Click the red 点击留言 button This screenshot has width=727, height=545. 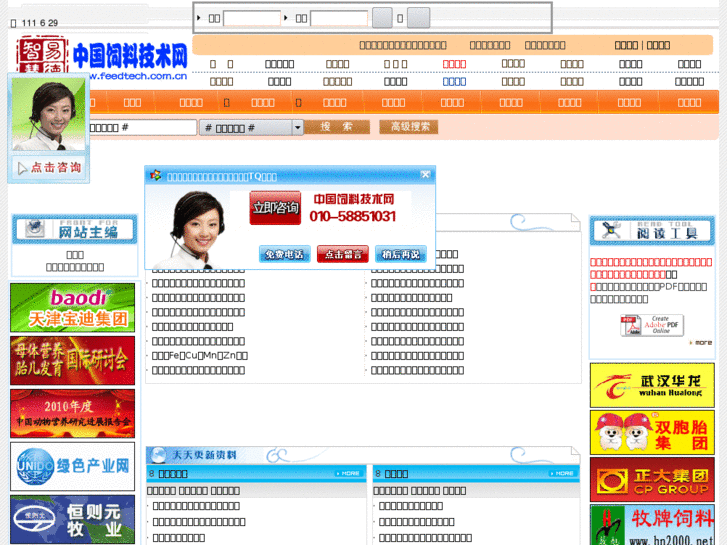coord(343,254)
